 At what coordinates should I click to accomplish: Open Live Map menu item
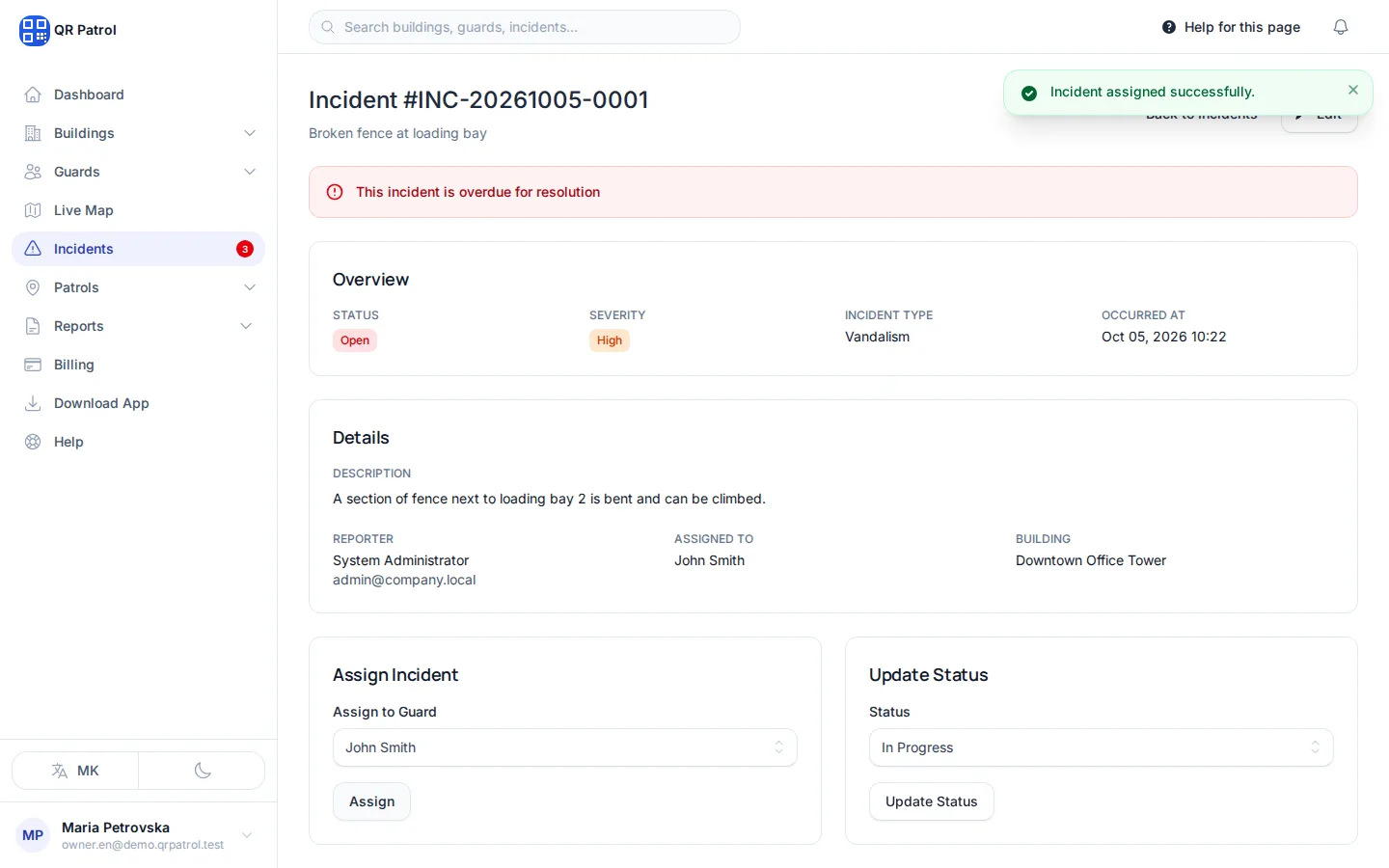click(x=138, y=210)
